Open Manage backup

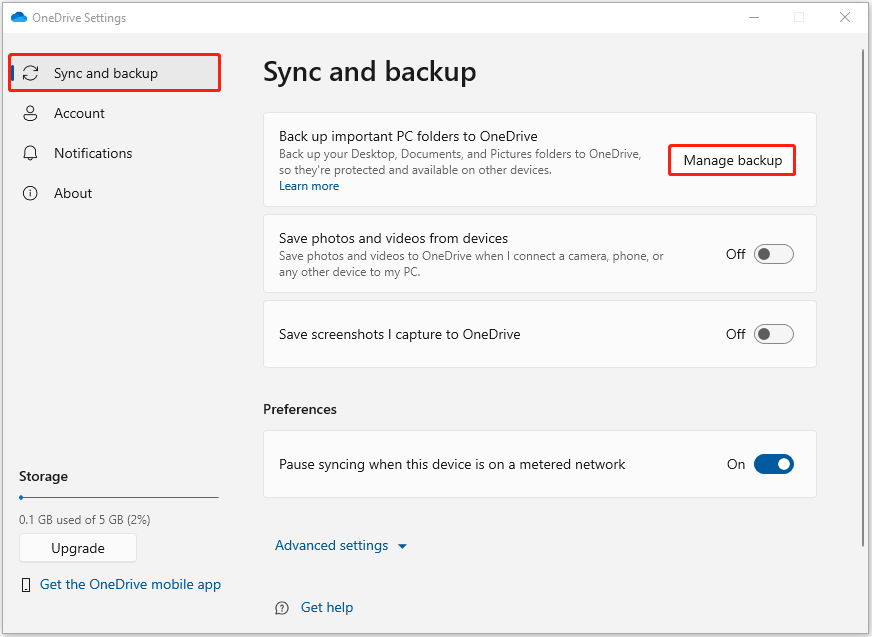pyautogui.click(x=732, y=160)
